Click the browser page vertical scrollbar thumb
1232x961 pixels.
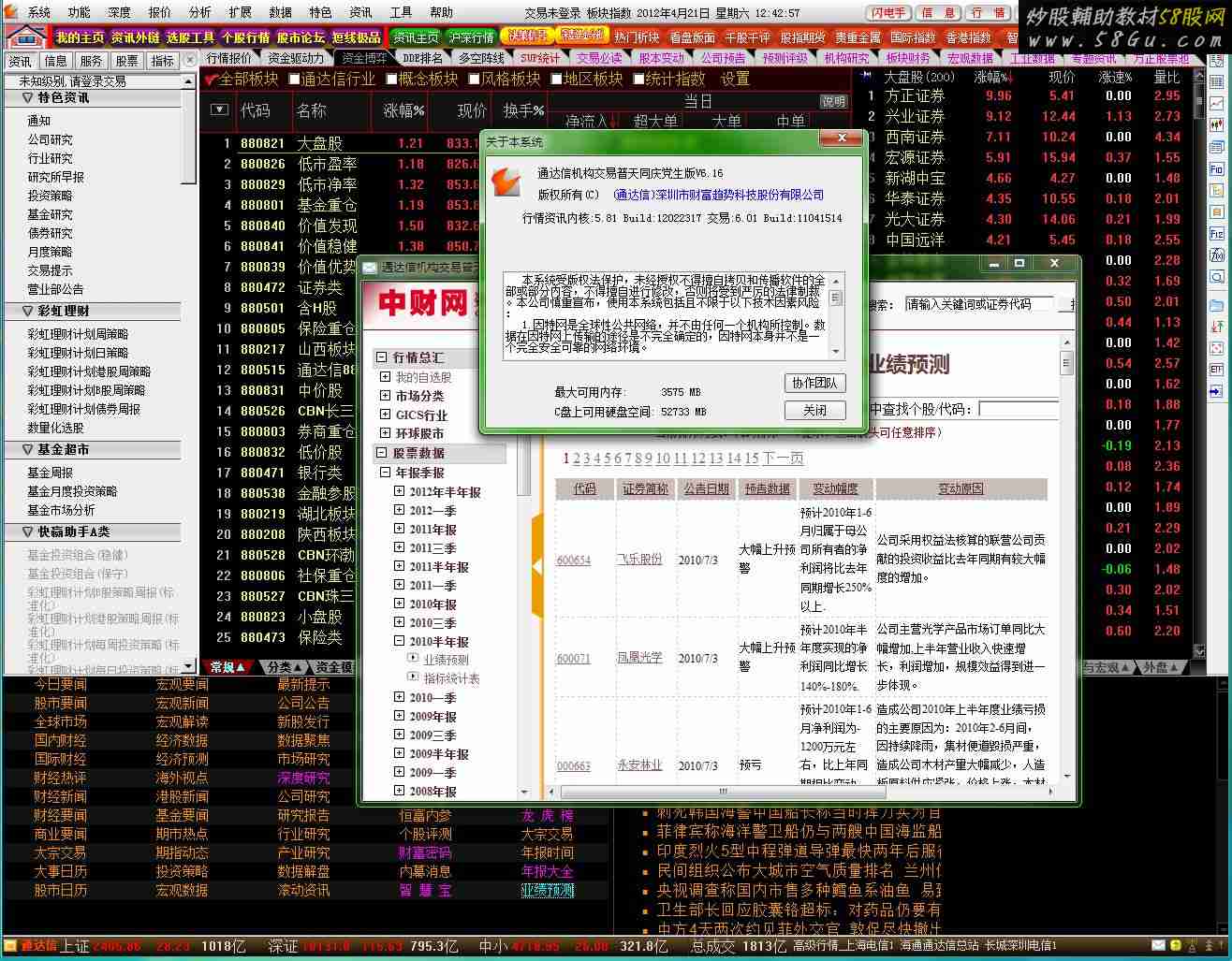1065,363
